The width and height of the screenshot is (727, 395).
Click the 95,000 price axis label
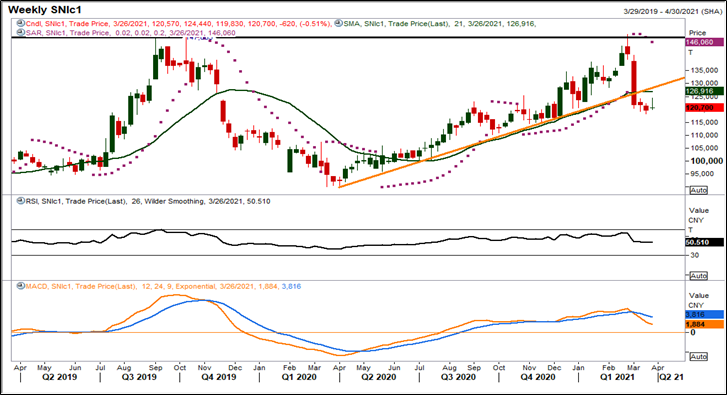pos(702,174)
